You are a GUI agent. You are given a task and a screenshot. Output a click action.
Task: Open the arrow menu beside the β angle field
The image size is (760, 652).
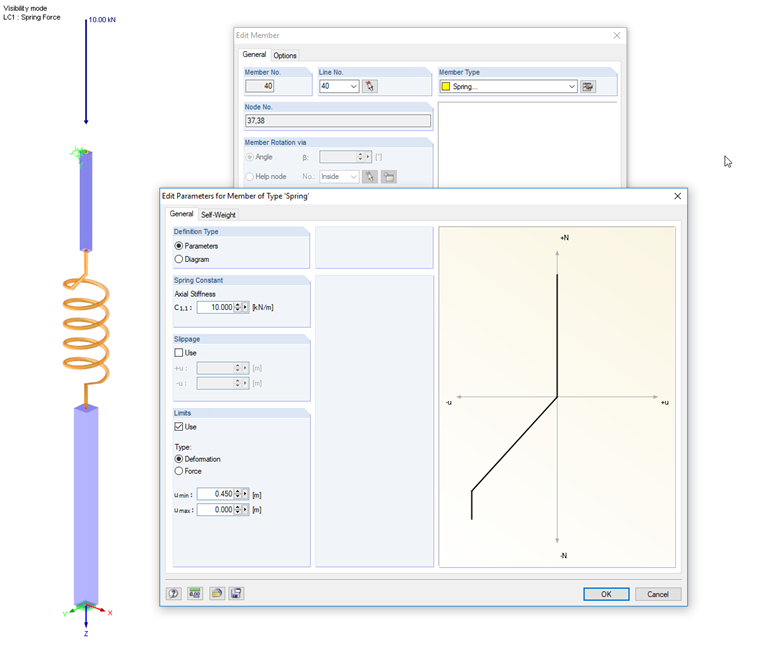pyautogui.click(x=368, y=157)
